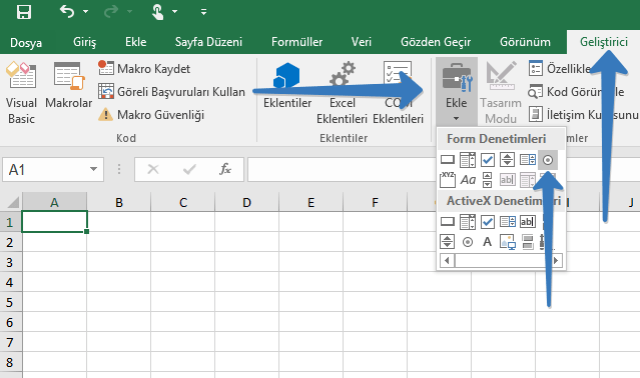Insert ActiveX Check Box
Viewport: 640px width, 378px height.
tap(487, 222)
